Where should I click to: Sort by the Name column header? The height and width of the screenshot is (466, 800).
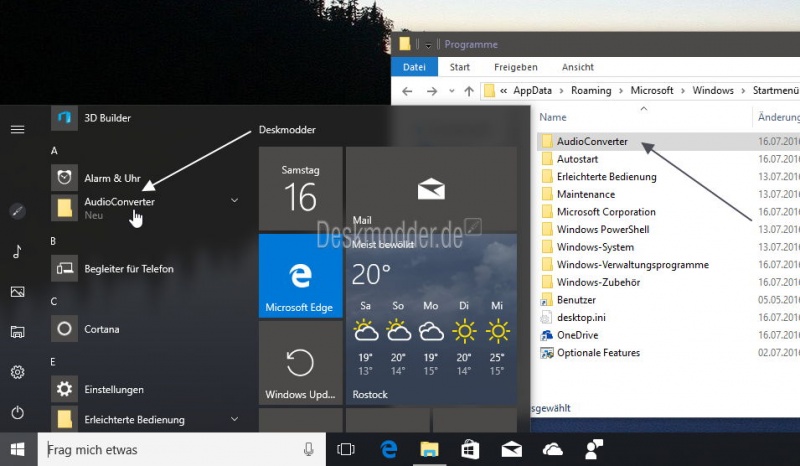tap(553, 117)
